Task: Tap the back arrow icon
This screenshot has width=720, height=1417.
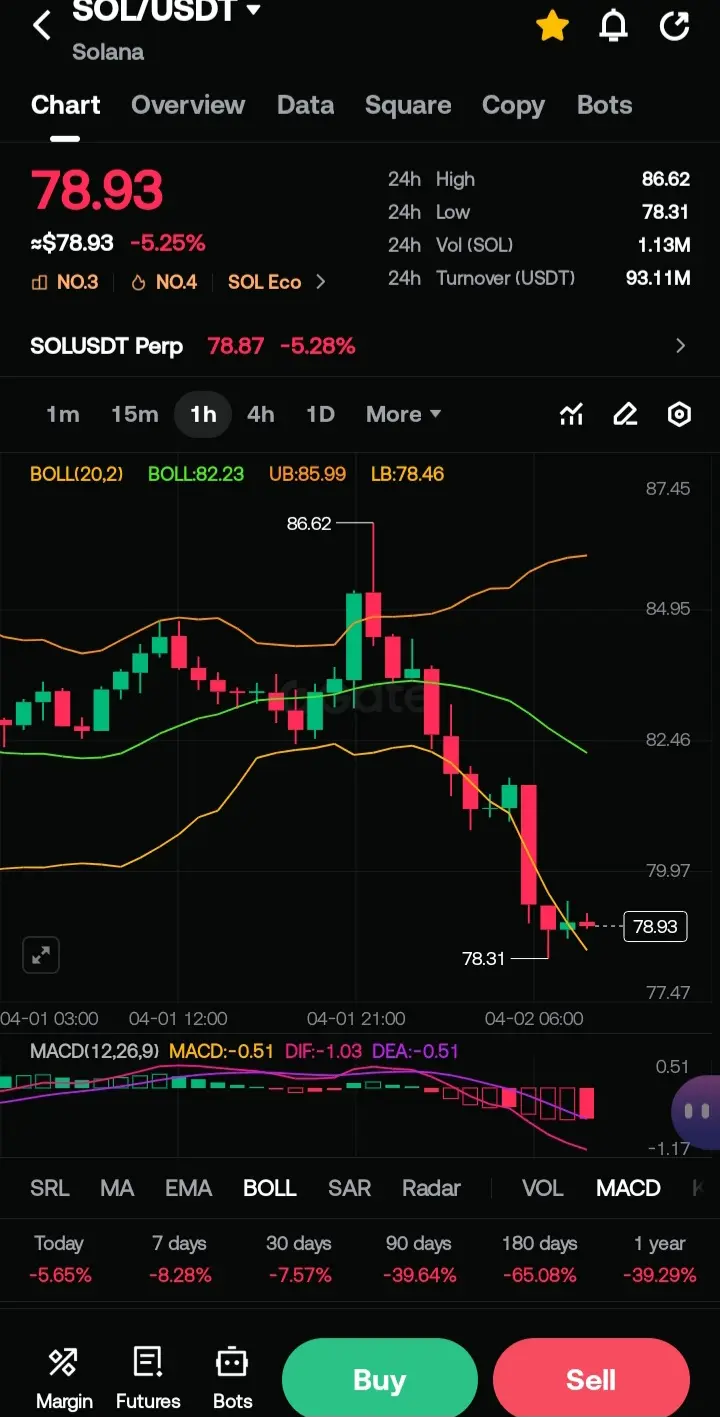Action: click(x=42, y=26)
